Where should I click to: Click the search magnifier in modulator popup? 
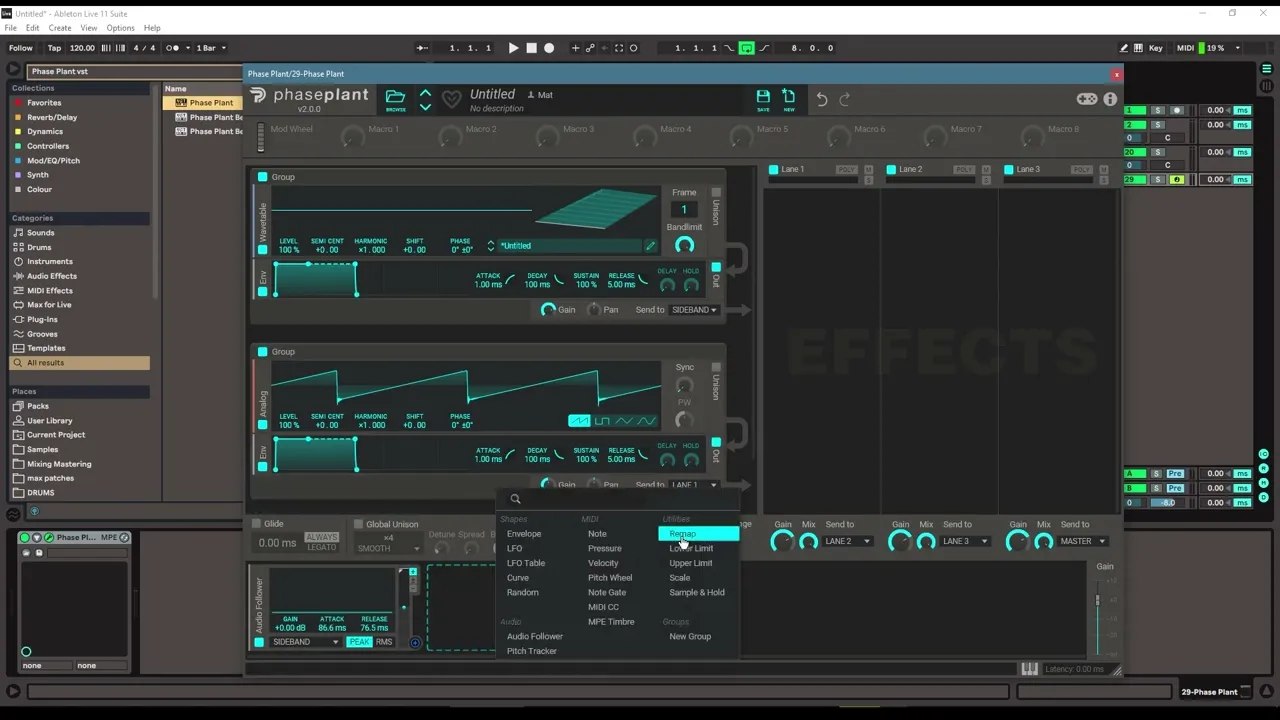pos(515,499)
